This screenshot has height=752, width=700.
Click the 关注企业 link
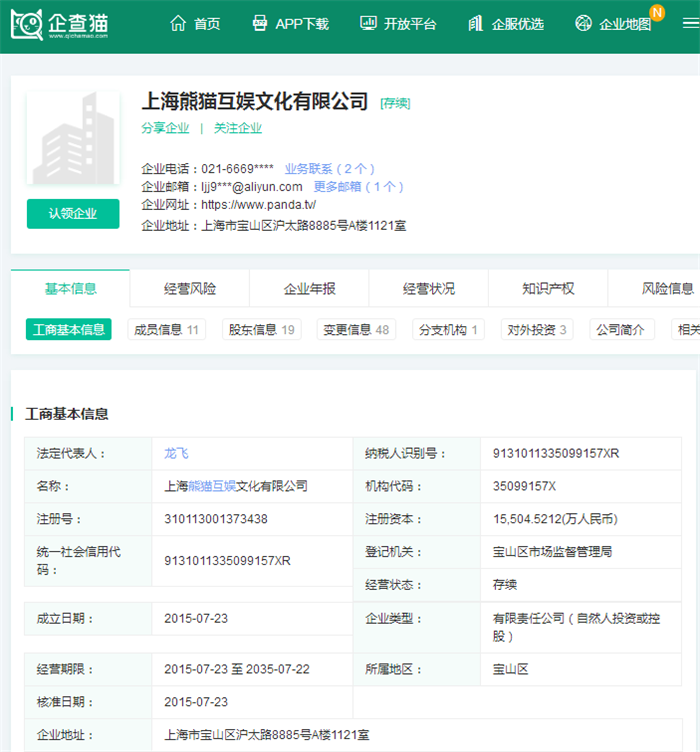(x=238, y=128)
